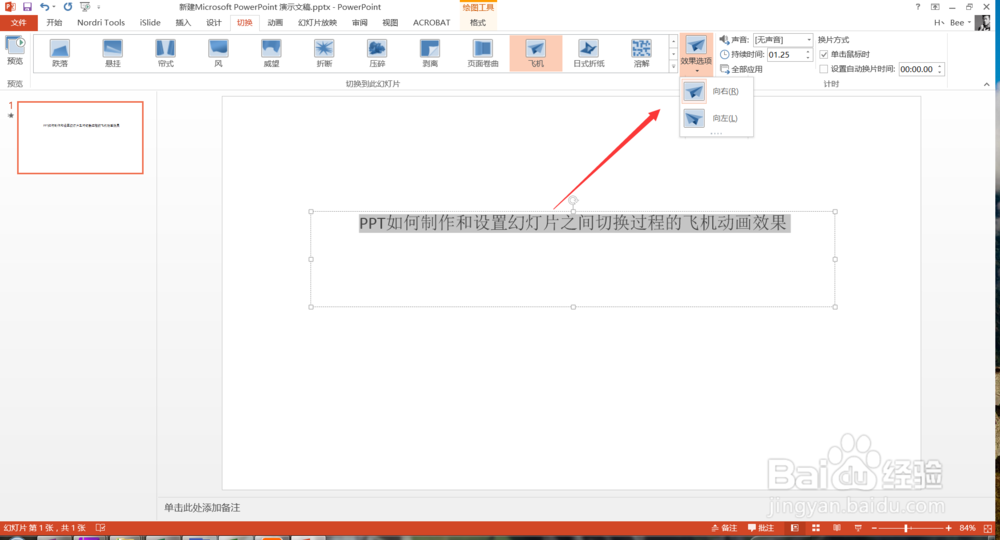Choose 向右(R) direction option
Image resolution: width=1000 pixels, height=540 pixels.
pyautogui.click(x=716, y=91)
